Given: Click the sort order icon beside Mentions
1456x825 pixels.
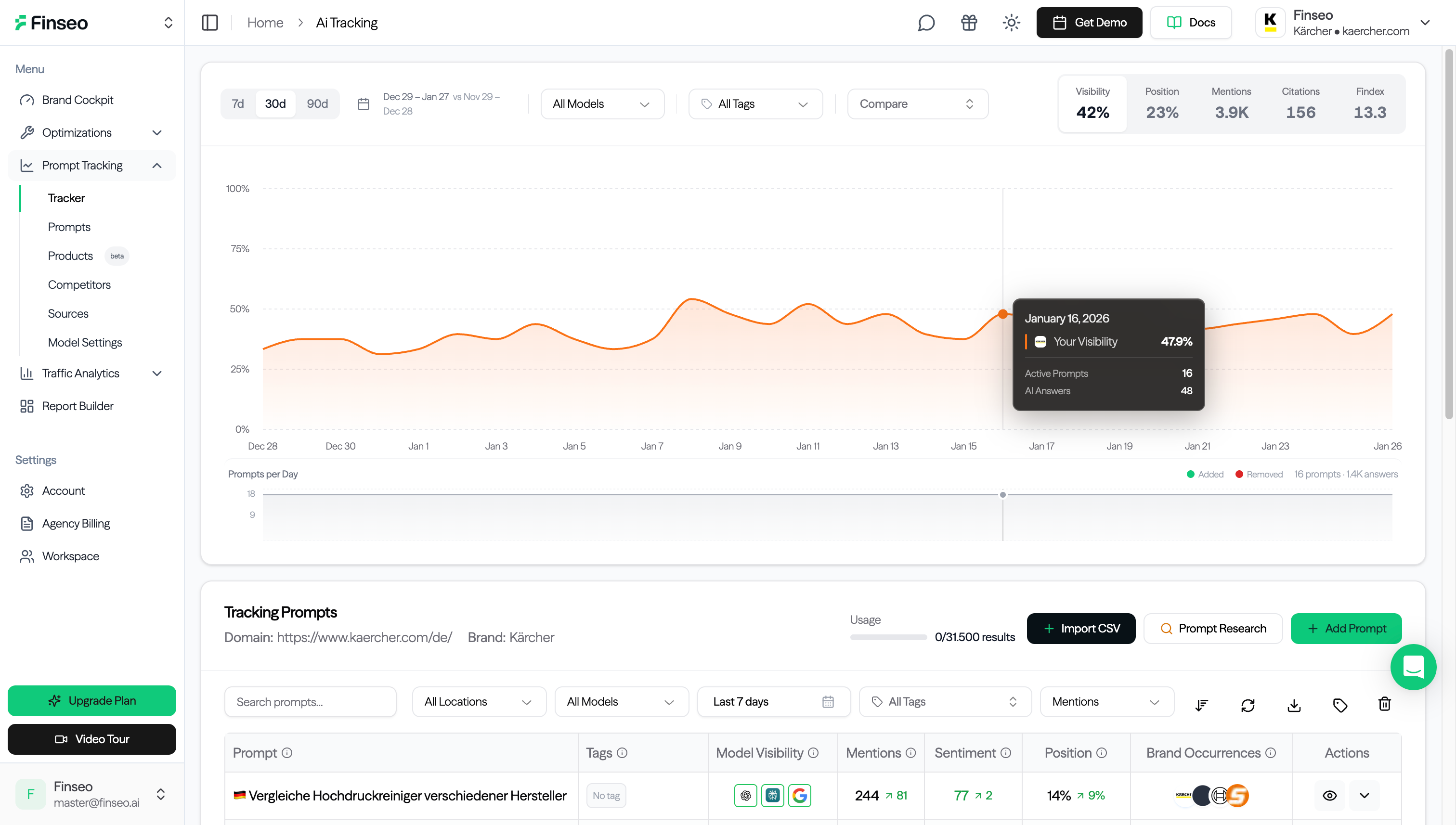Looking at the screenshot, I should coord(1201,705).
